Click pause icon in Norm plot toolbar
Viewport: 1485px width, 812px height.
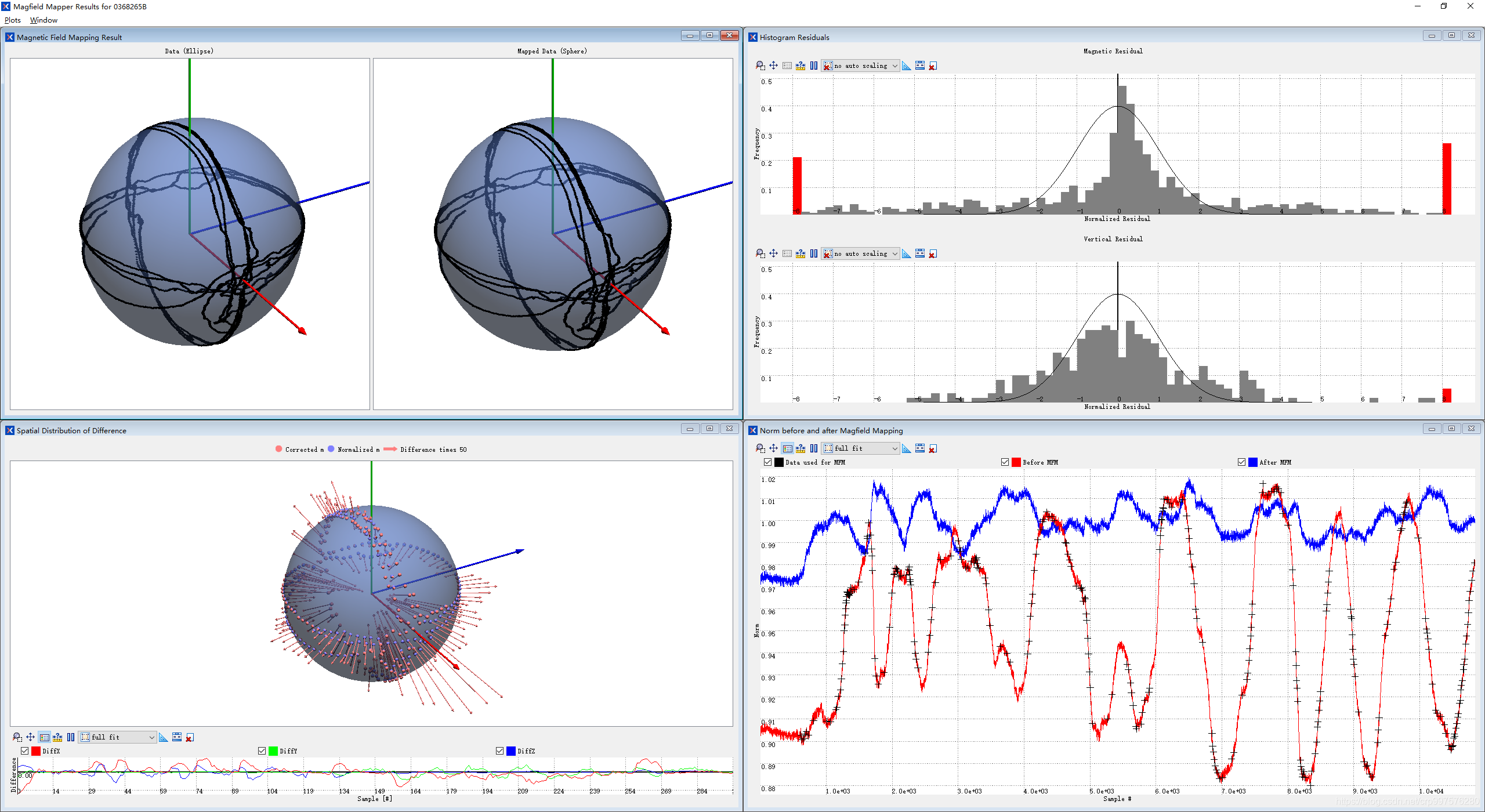pos(814,448)
